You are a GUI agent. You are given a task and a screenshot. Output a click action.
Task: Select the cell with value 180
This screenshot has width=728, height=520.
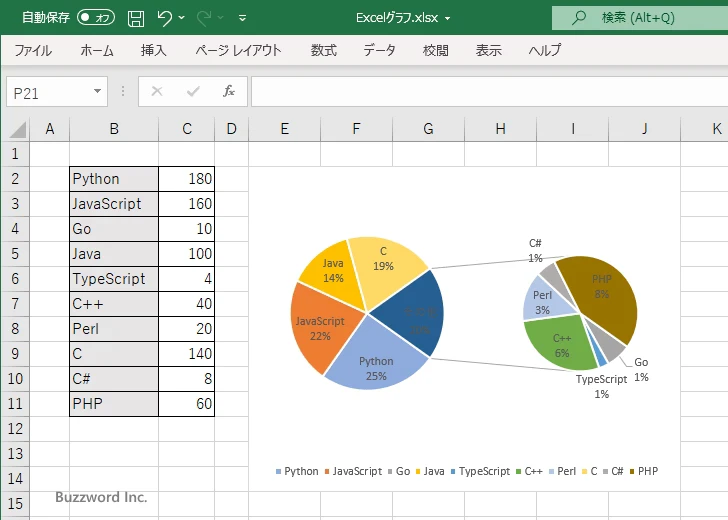click(187, 179)
